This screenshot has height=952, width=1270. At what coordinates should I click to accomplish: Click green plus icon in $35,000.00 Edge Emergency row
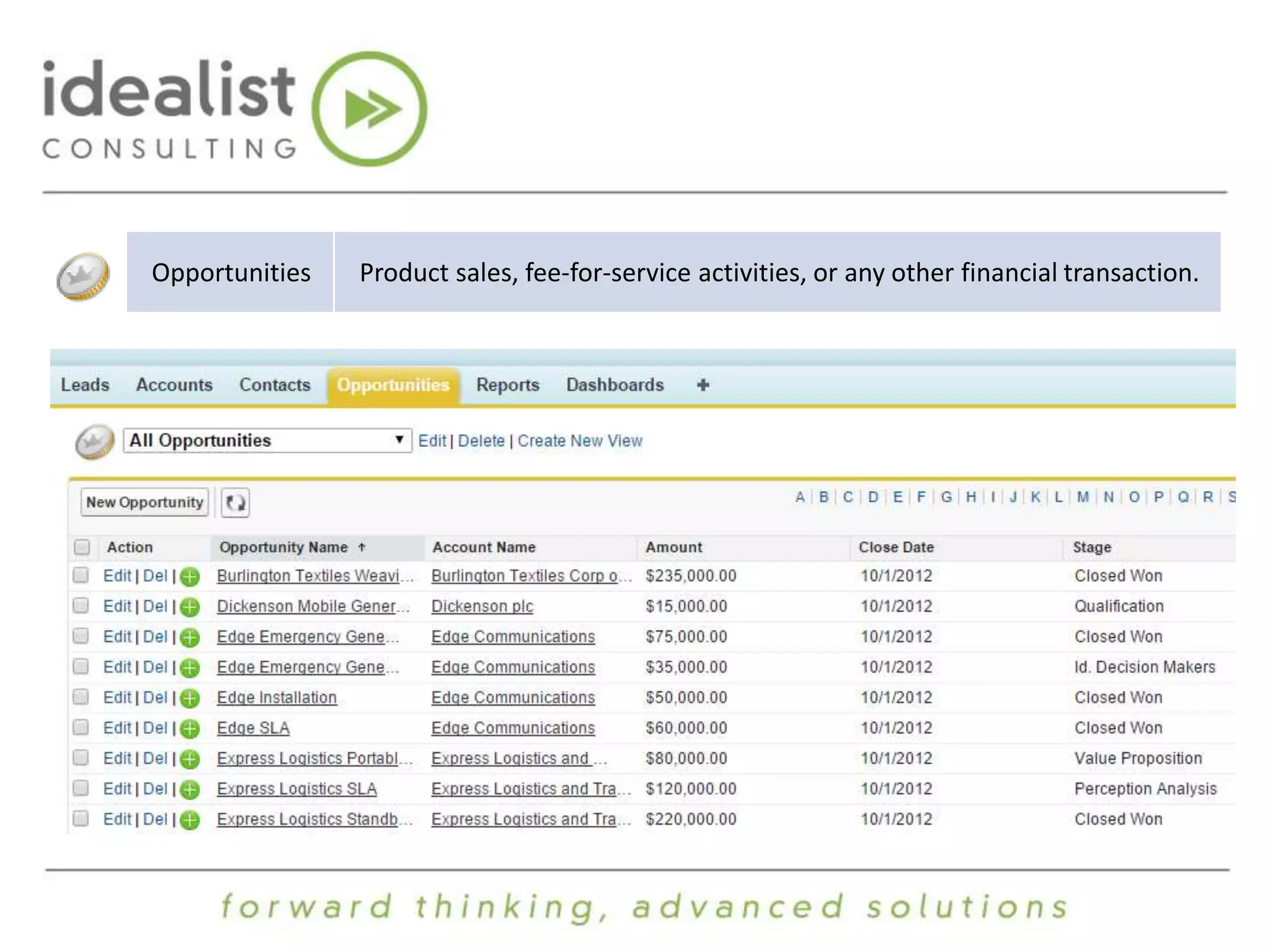pos(190,668)
